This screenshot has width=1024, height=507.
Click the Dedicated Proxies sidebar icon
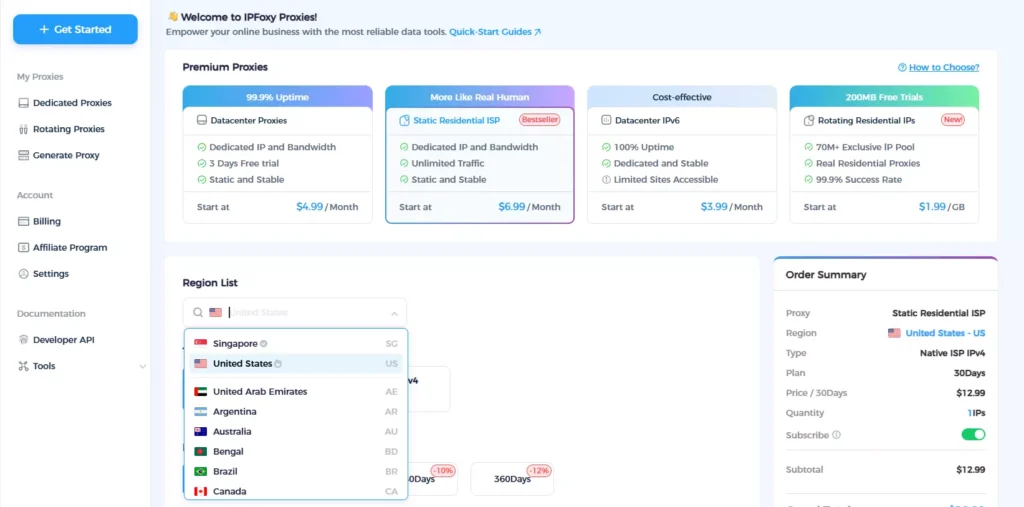24,103
